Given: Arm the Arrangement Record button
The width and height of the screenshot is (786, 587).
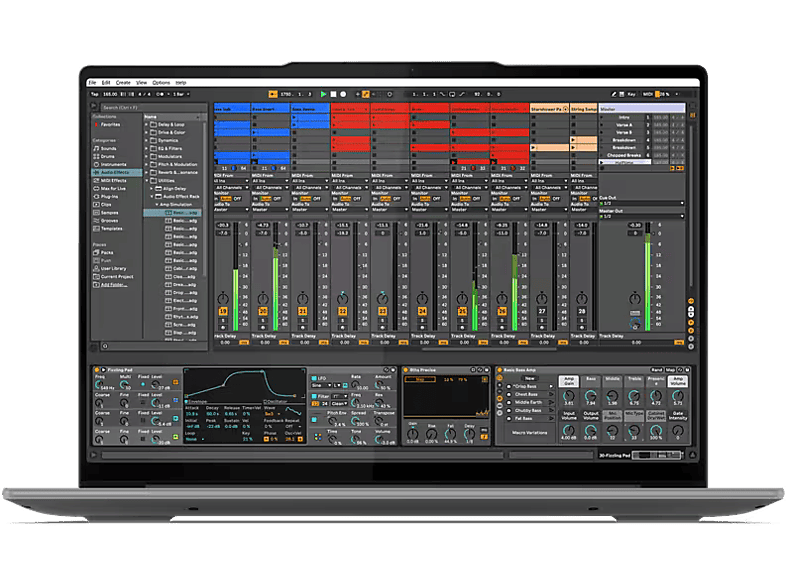Looking at the screenshot, I should tap(343, 94).
